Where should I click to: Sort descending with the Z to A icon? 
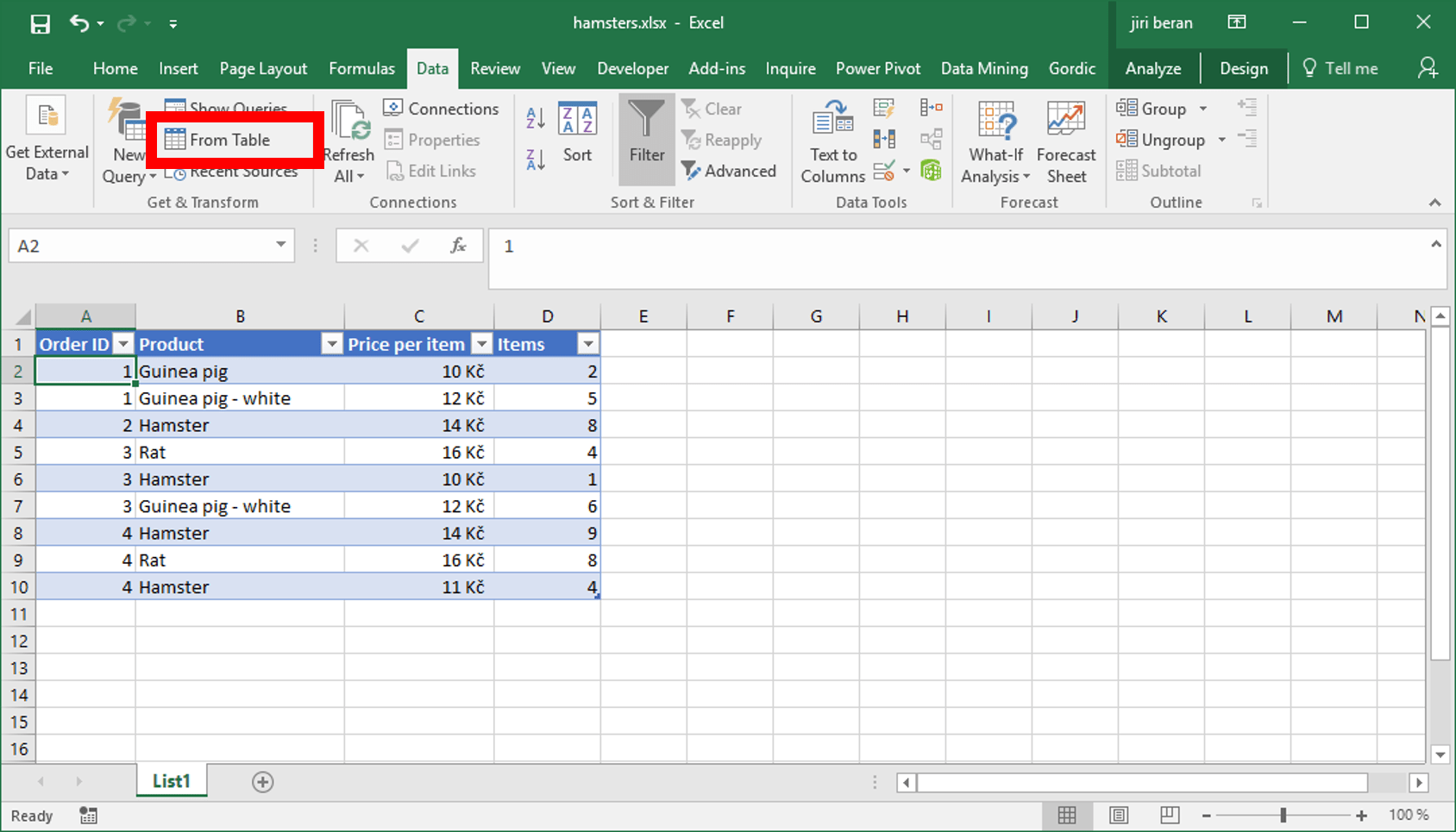535,160
